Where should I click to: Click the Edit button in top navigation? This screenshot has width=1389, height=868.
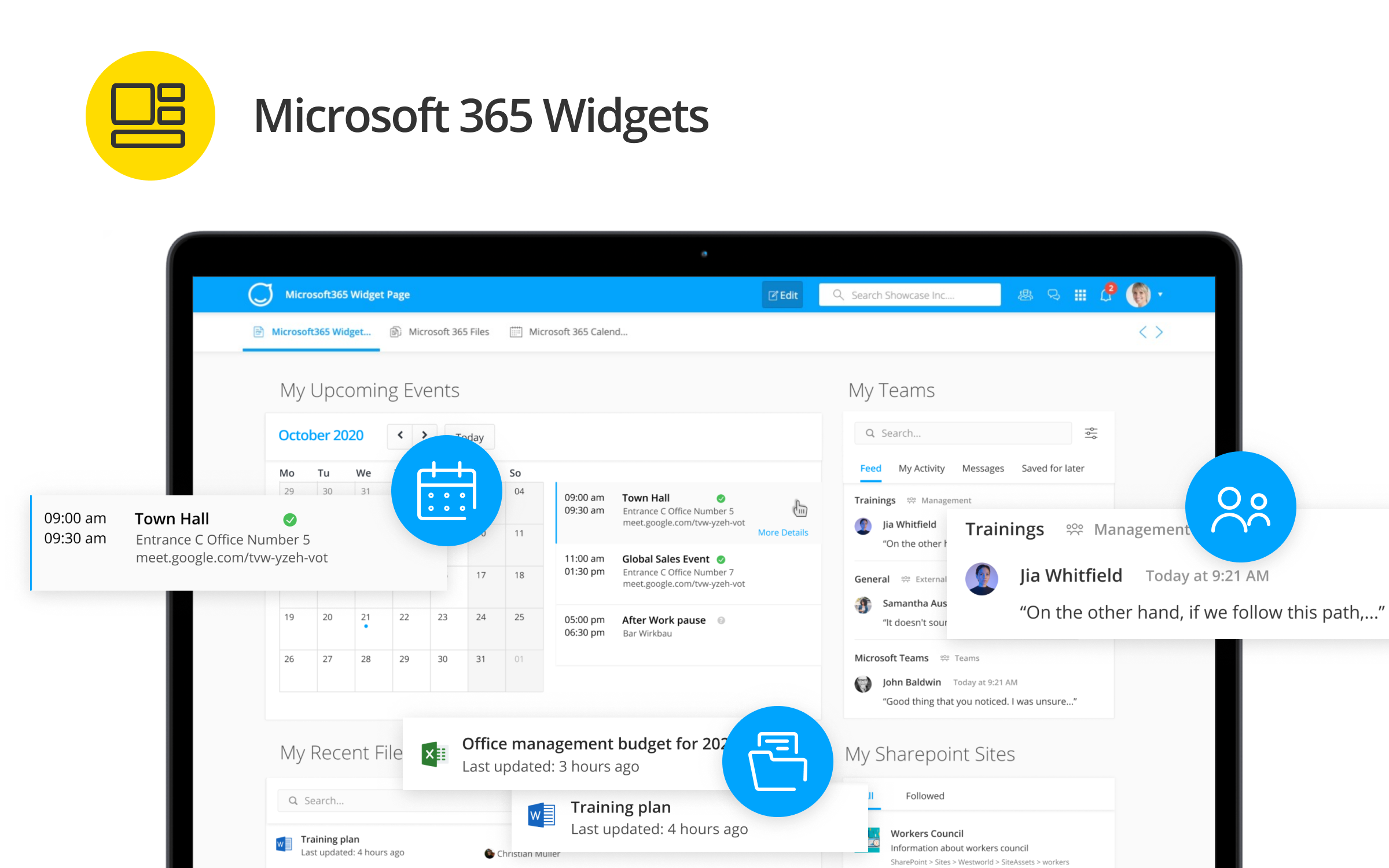788,295
